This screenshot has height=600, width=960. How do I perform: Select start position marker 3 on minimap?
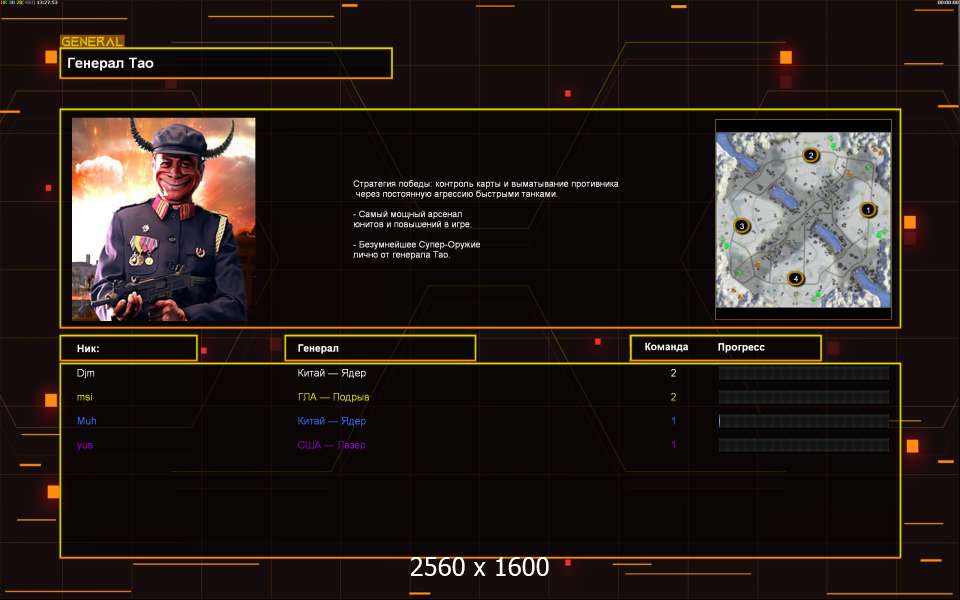pyautogui.click(x=742, y=226)
